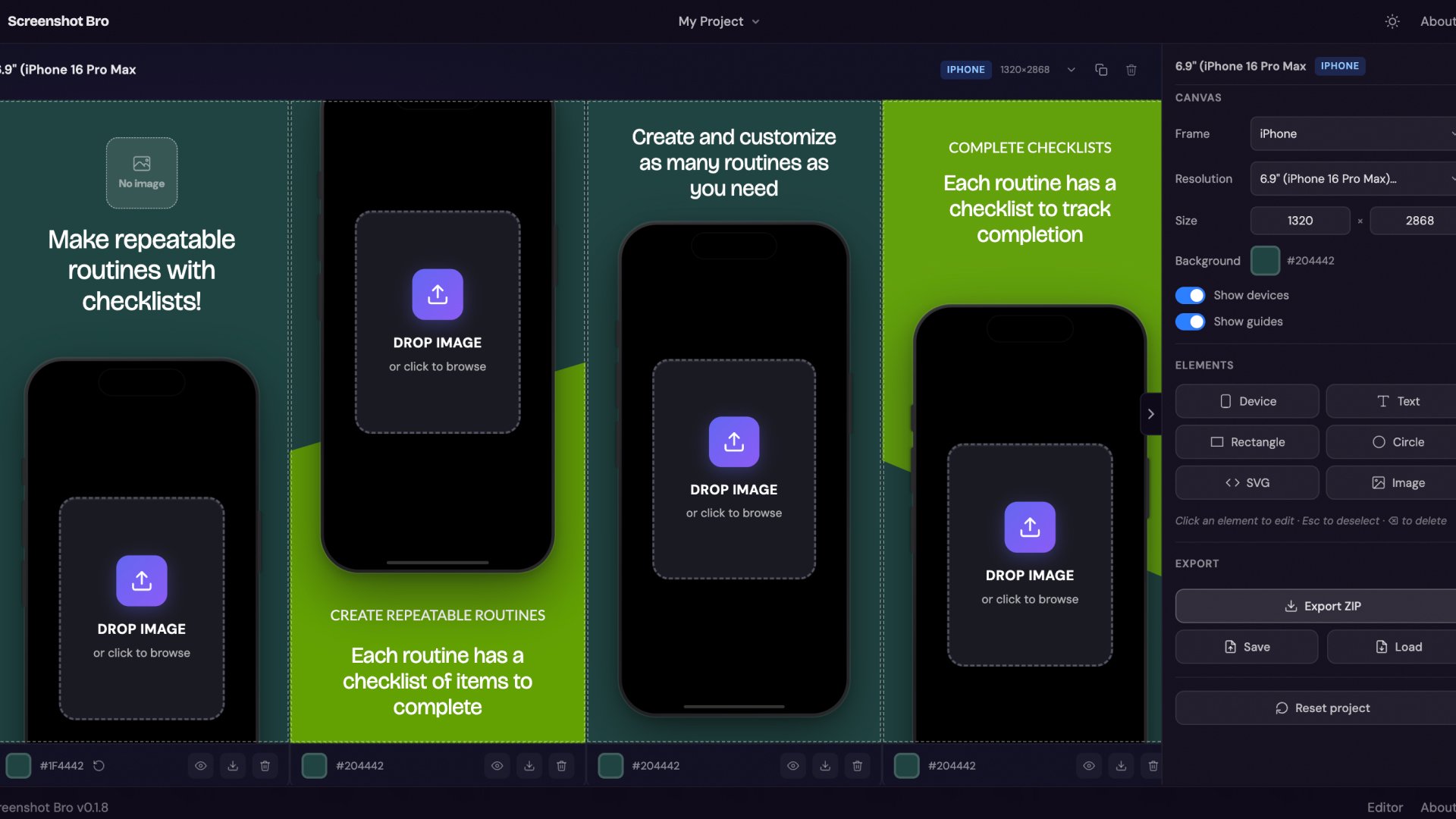1456x819 pixels.
Task: Click the No image placeholder
Action: 142,173
